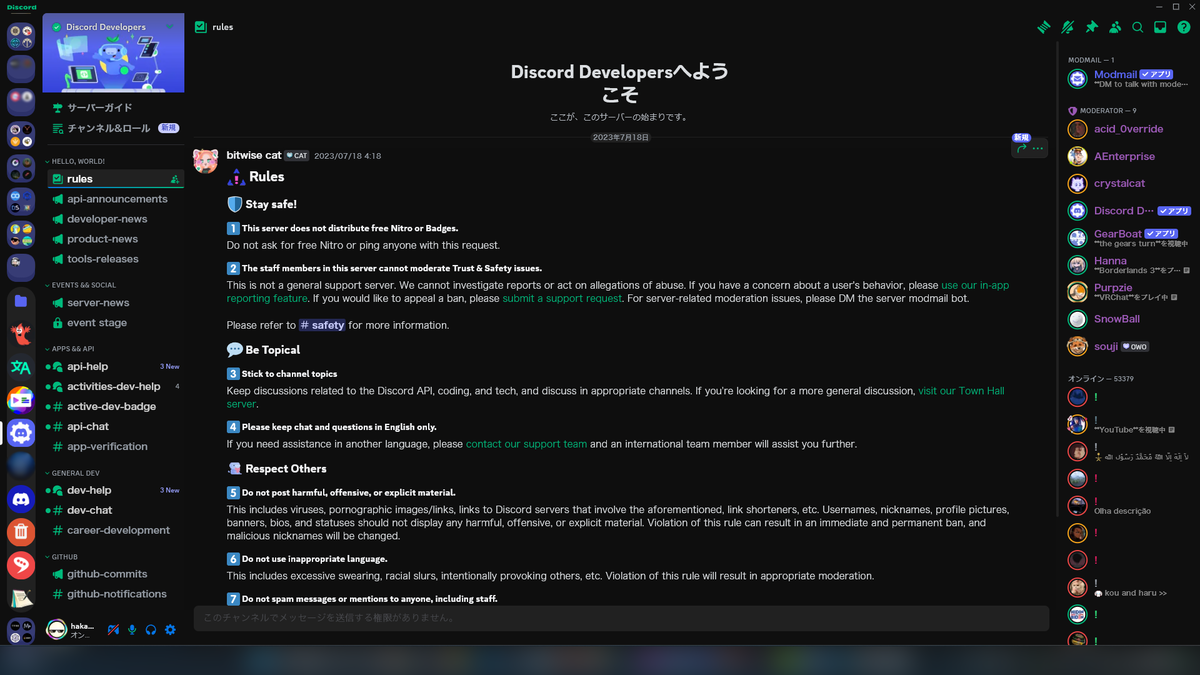Click bitwise cat's avatar on the message
This screenshot has width=1200, height=675.
[206, 161]
